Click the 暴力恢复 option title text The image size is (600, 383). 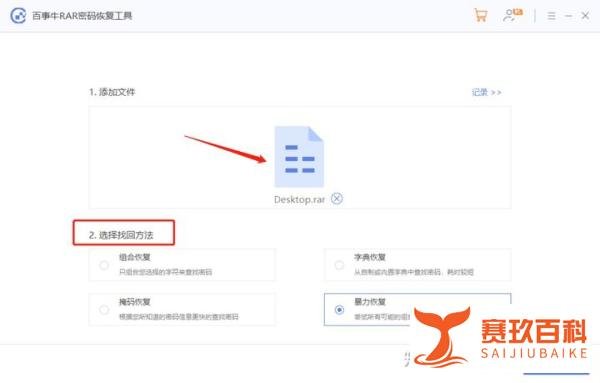click(370, 302)
